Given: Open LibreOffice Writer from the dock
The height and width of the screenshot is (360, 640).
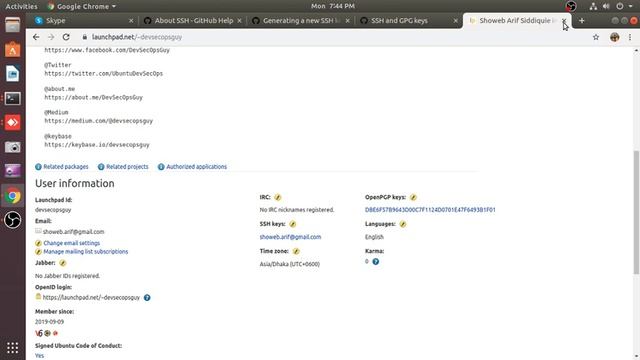Looking at the screenshot, I should (12, 74).
